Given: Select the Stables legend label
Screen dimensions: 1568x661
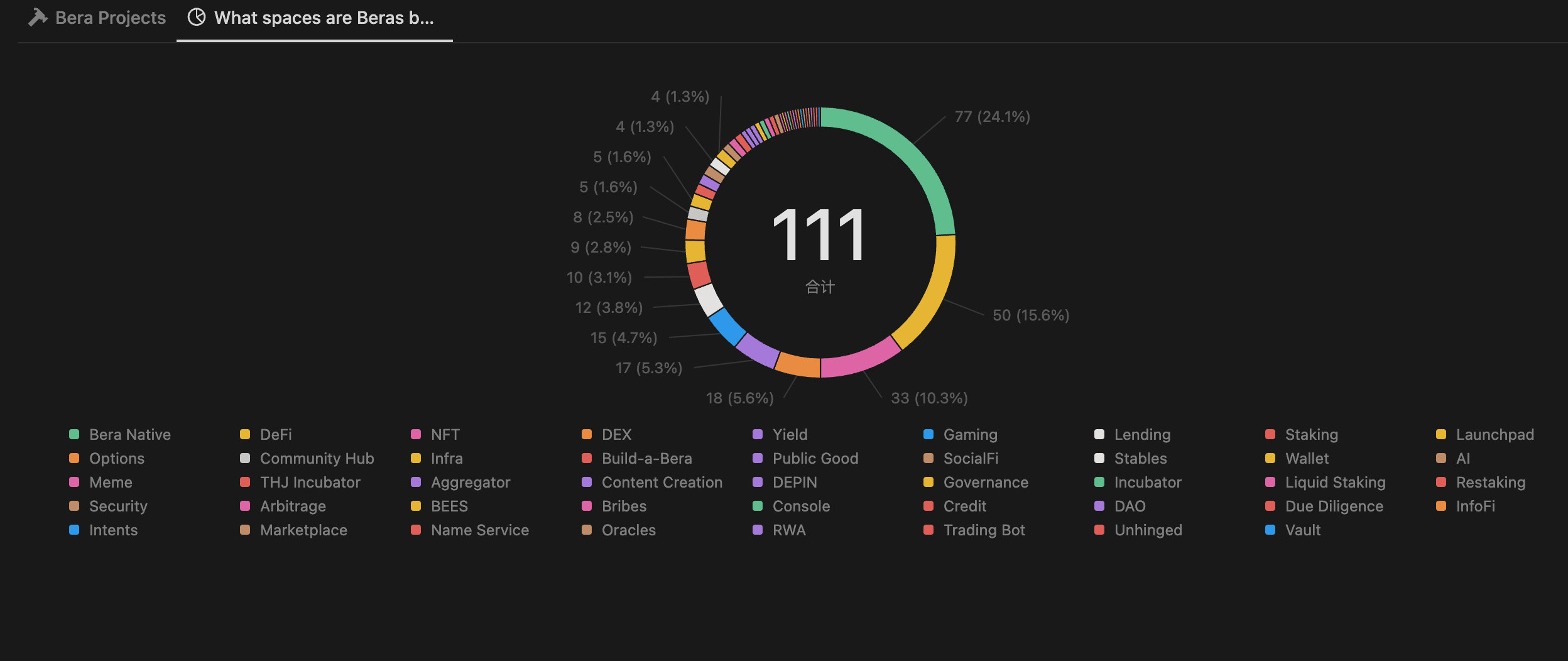Looking at the screenshot, I should tap(1141, 458).
